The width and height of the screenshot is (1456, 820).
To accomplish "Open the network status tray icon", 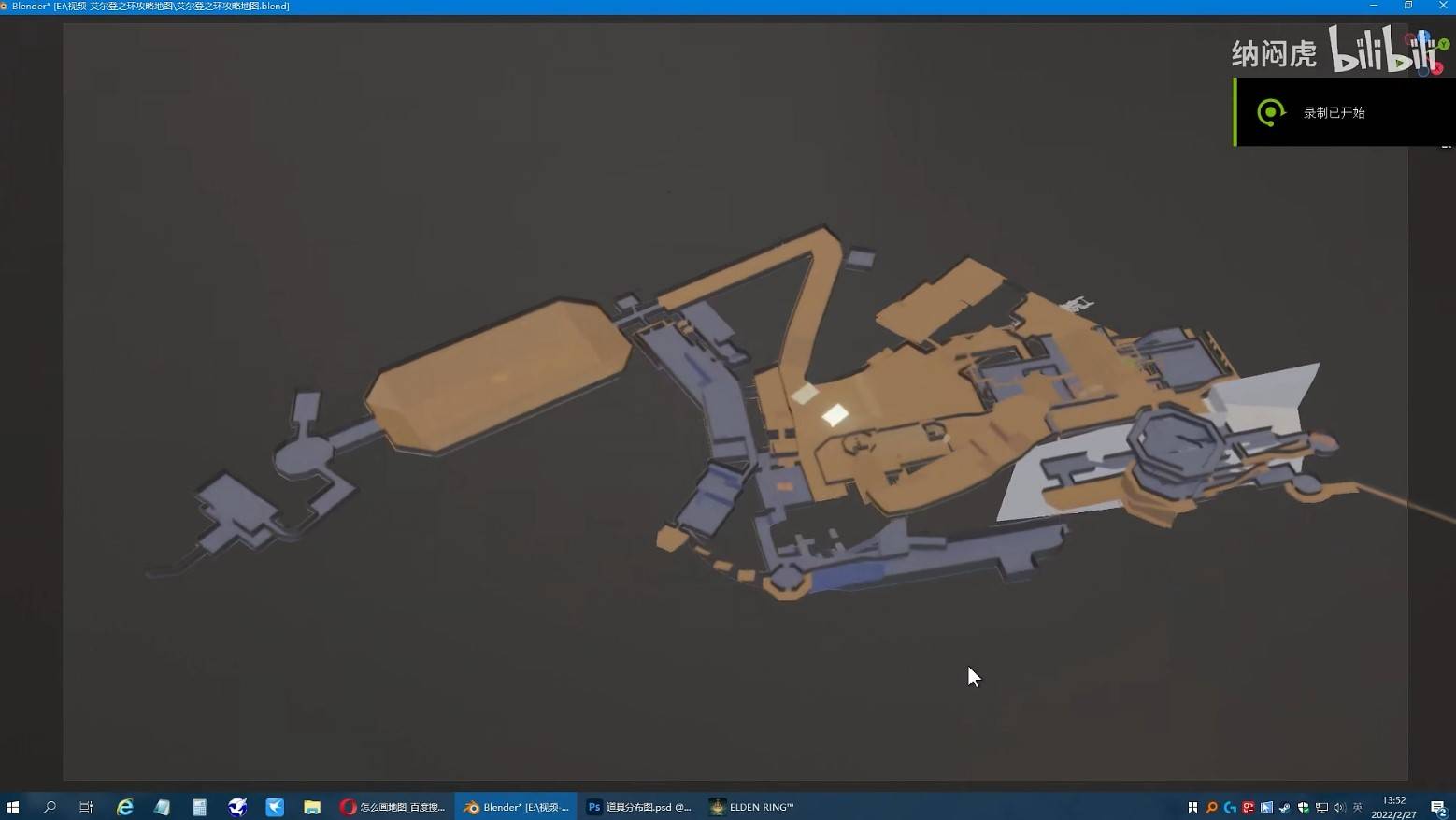I will (1321, 808).
